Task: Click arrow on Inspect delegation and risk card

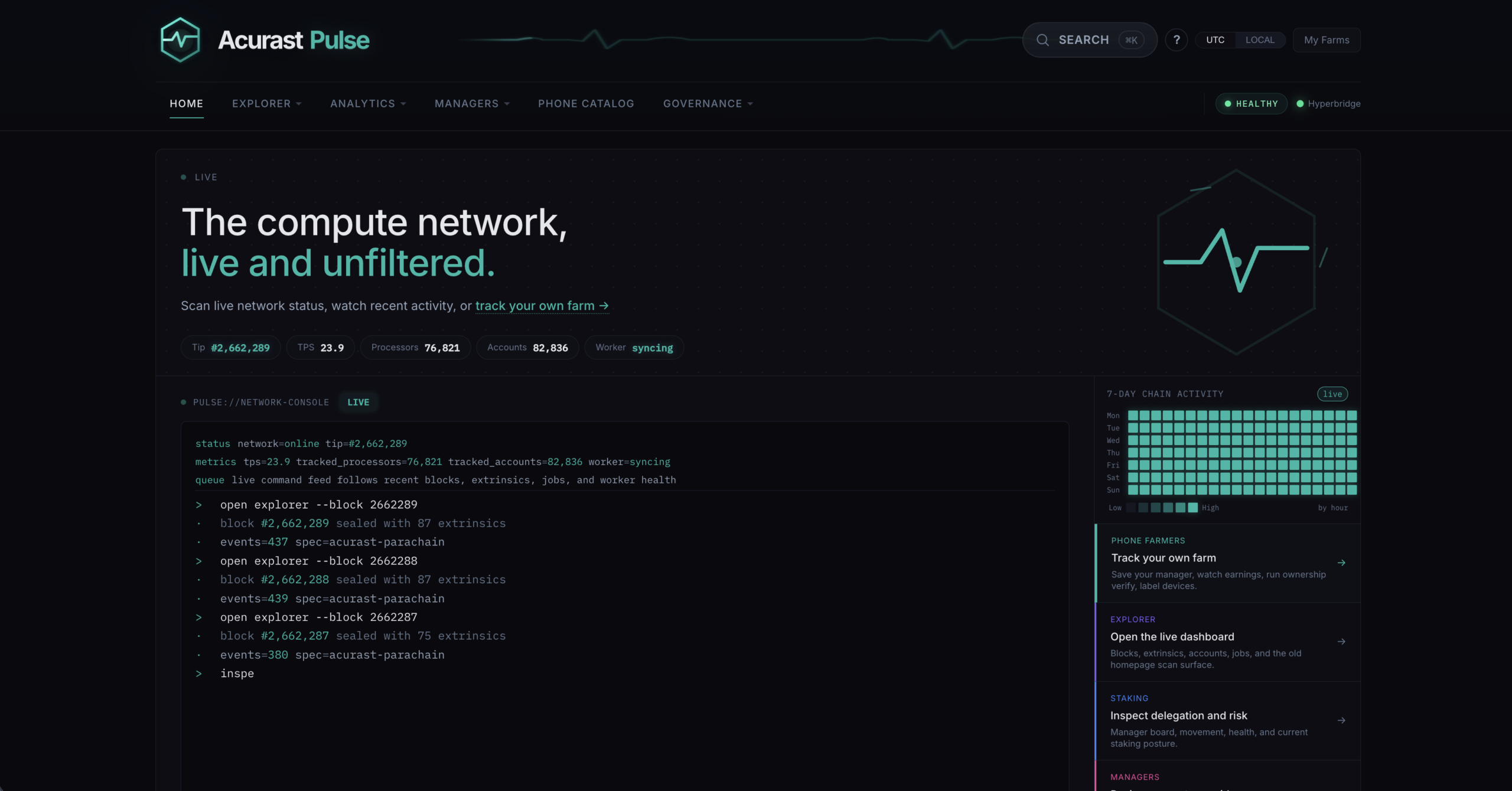Action: [x=1341, y=720]
